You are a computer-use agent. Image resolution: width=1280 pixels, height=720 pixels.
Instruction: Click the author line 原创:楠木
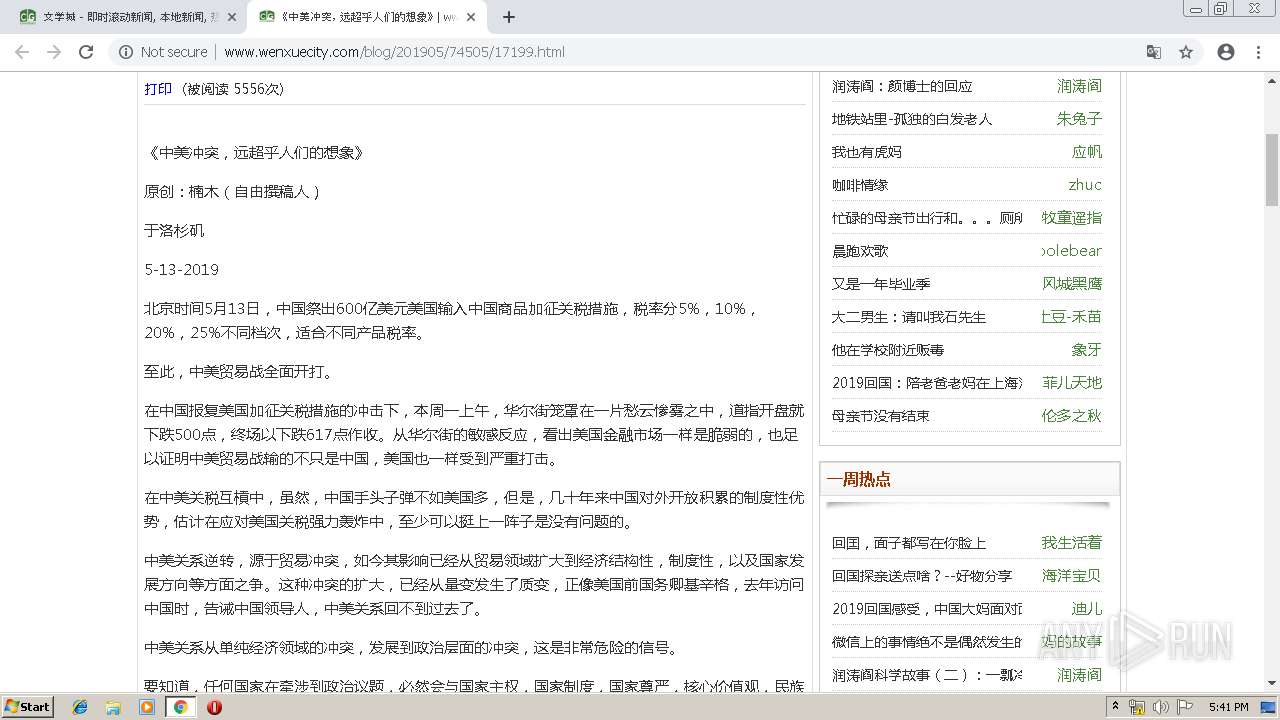click(x=233, y=191)
